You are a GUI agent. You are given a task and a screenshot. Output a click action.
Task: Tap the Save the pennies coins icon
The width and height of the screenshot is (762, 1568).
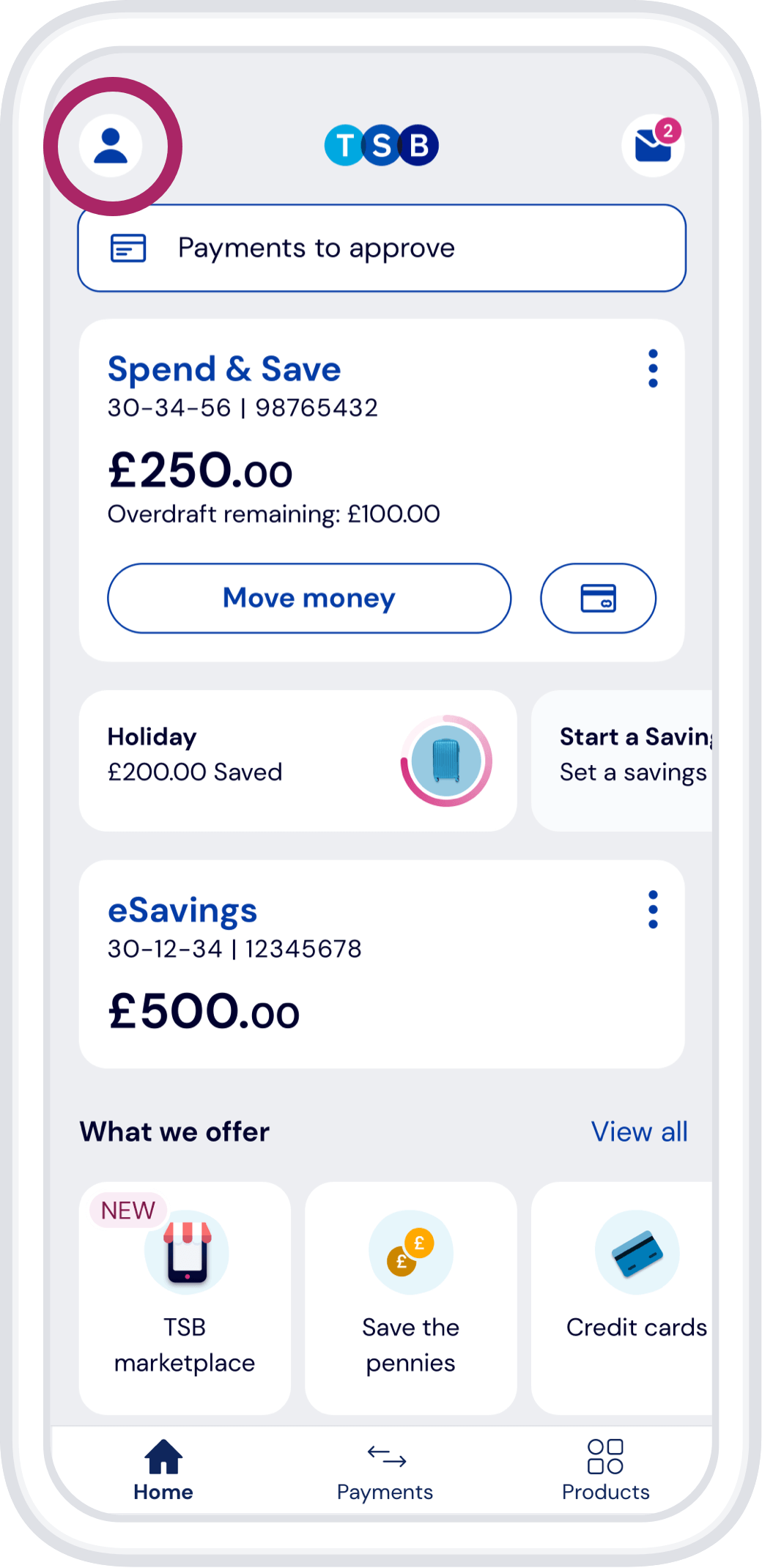(410, 1252)
